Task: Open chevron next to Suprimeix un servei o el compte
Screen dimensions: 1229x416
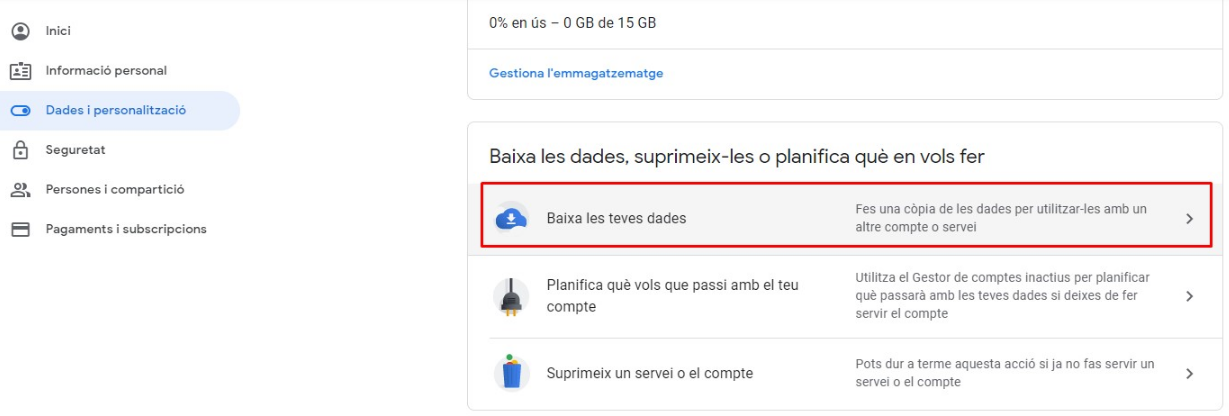Action: pos(1189,373)
